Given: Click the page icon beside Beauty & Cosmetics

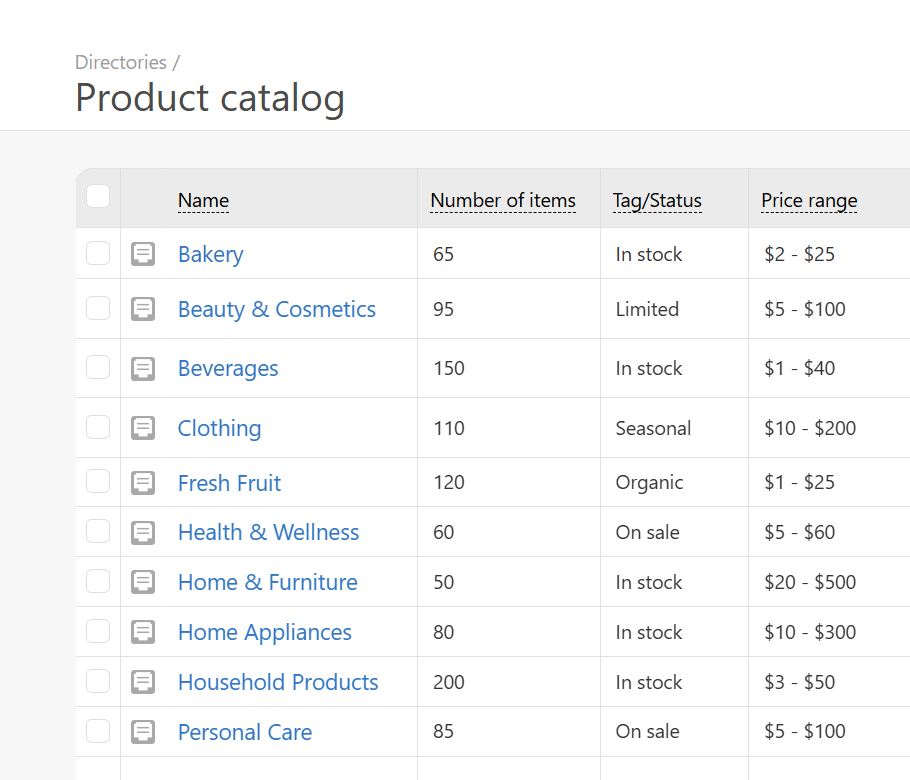Looking at the screenshot, I should 143,308.
